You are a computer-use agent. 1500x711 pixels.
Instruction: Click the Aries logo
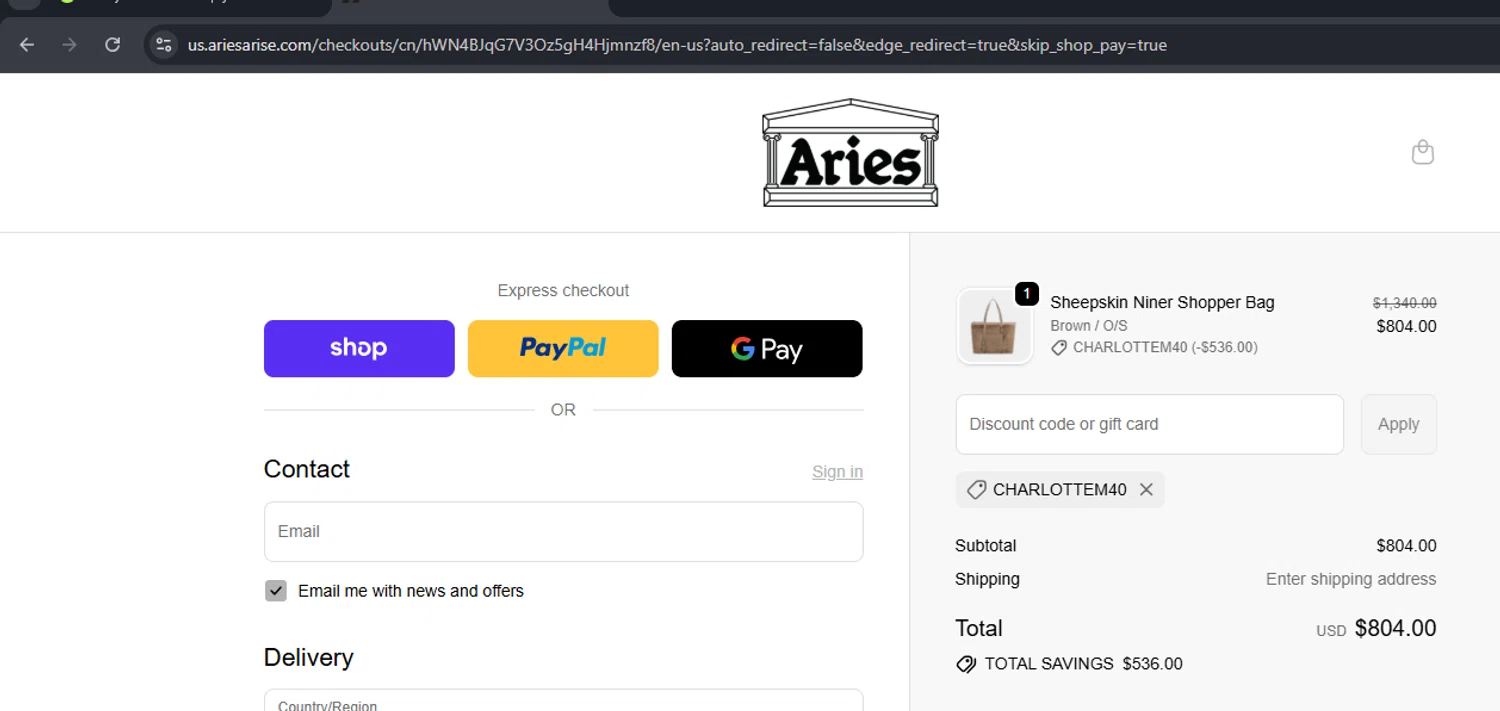pyautogui.click(x=850, y=153)
